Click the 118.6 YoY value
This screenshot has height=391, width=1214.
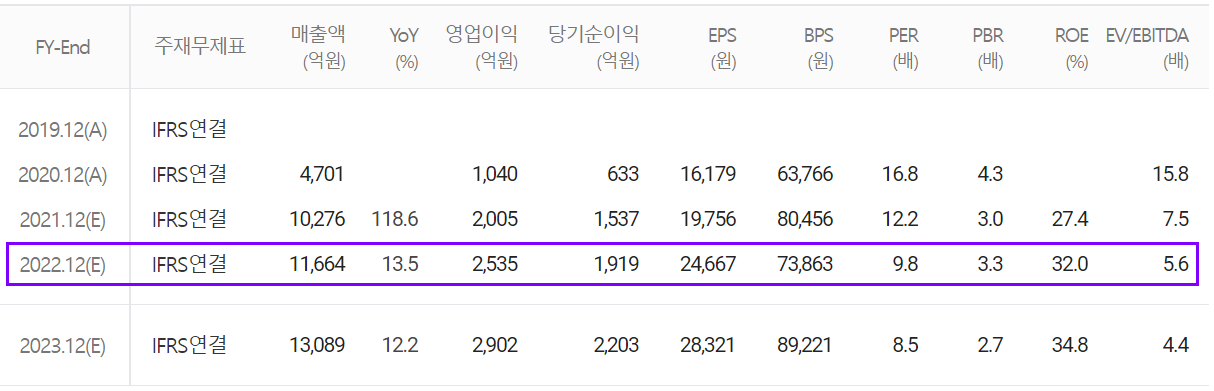click(x=394, y=219)
